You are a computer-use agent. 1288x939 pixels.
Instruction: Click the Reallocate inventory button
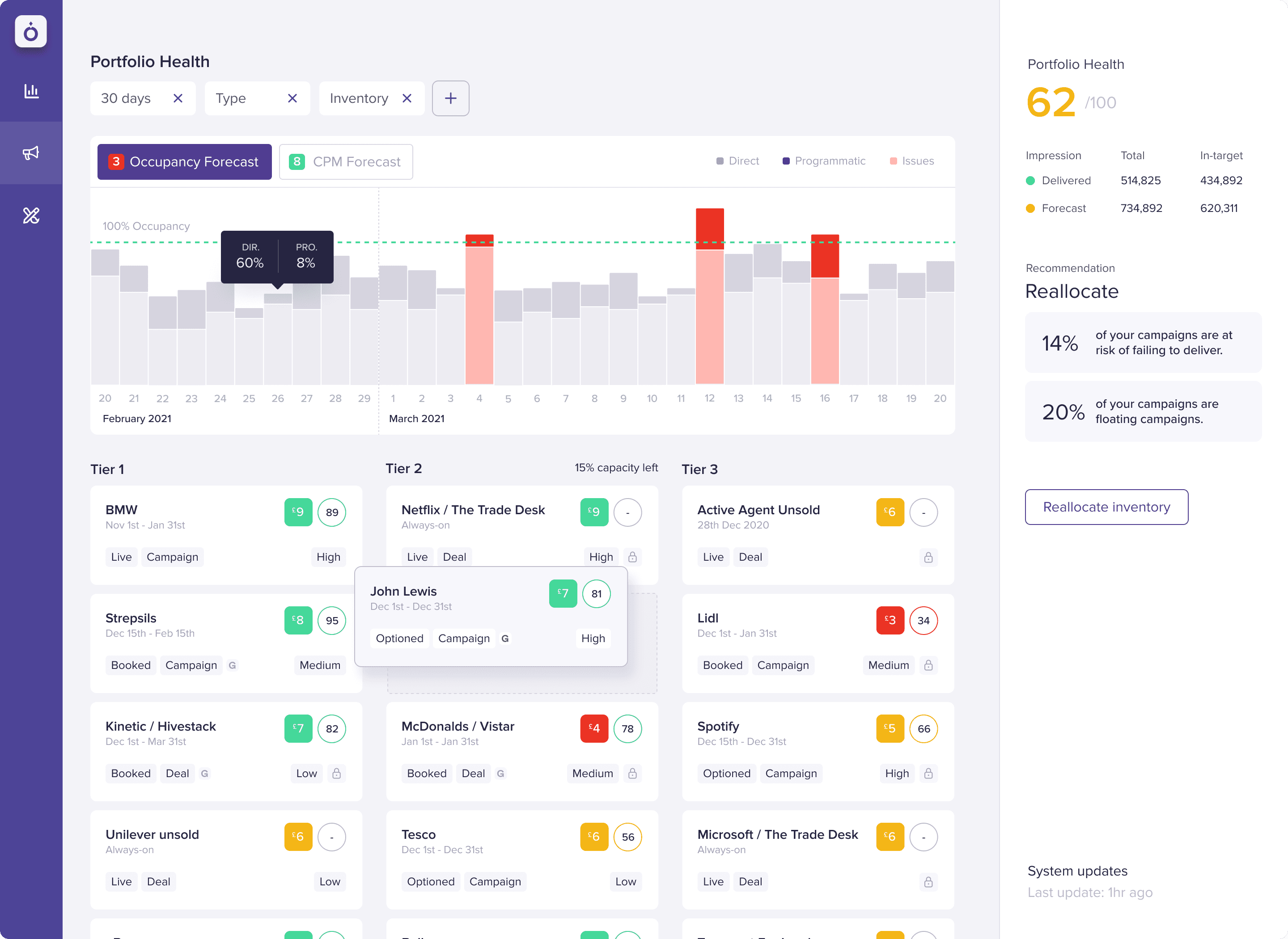(x=1106, y=507)
